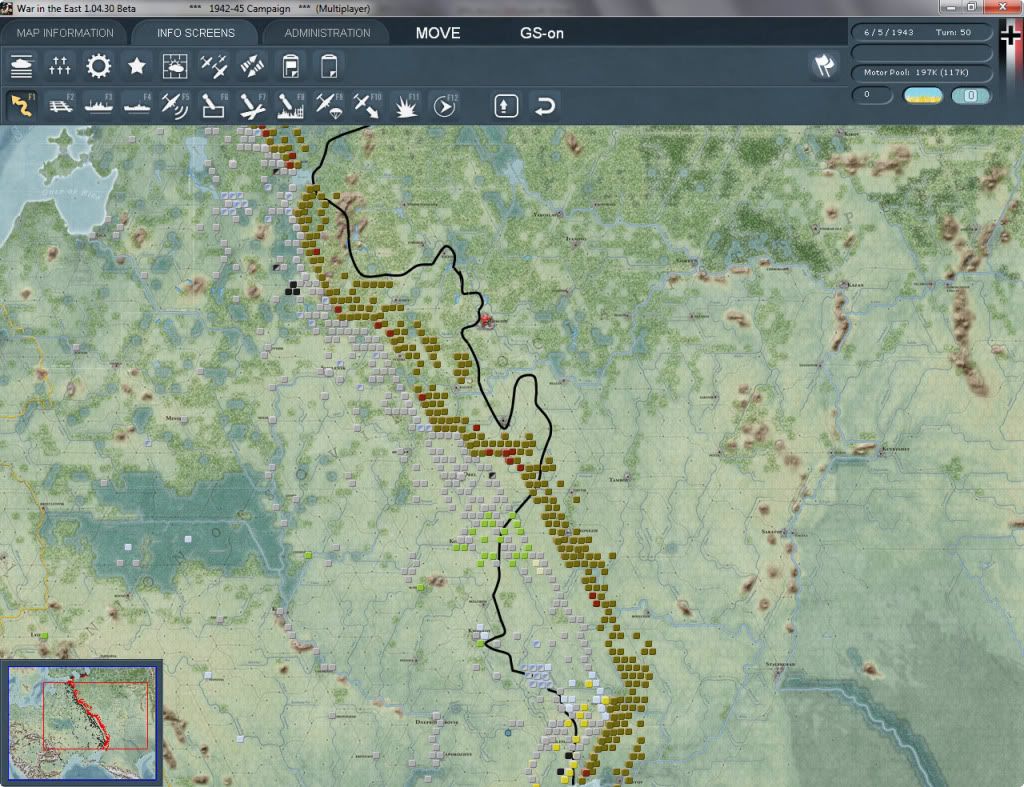Select the F2 rail movement mode
The height and width of the screenshot is (787, 1024).
pyautogui.click(x=61, y=105)
